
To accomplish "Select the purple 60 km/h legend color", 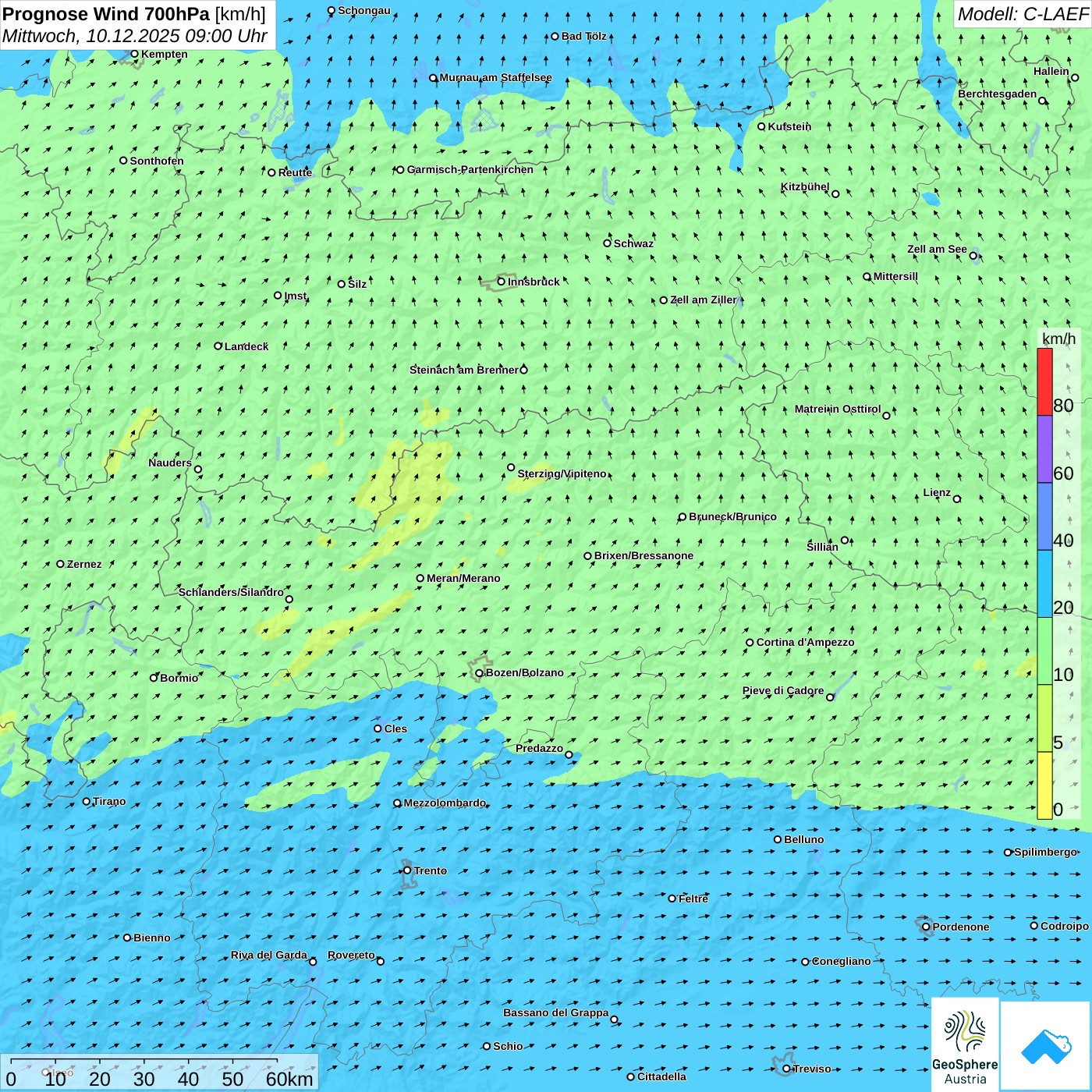I will click(x=1044, y=449).
